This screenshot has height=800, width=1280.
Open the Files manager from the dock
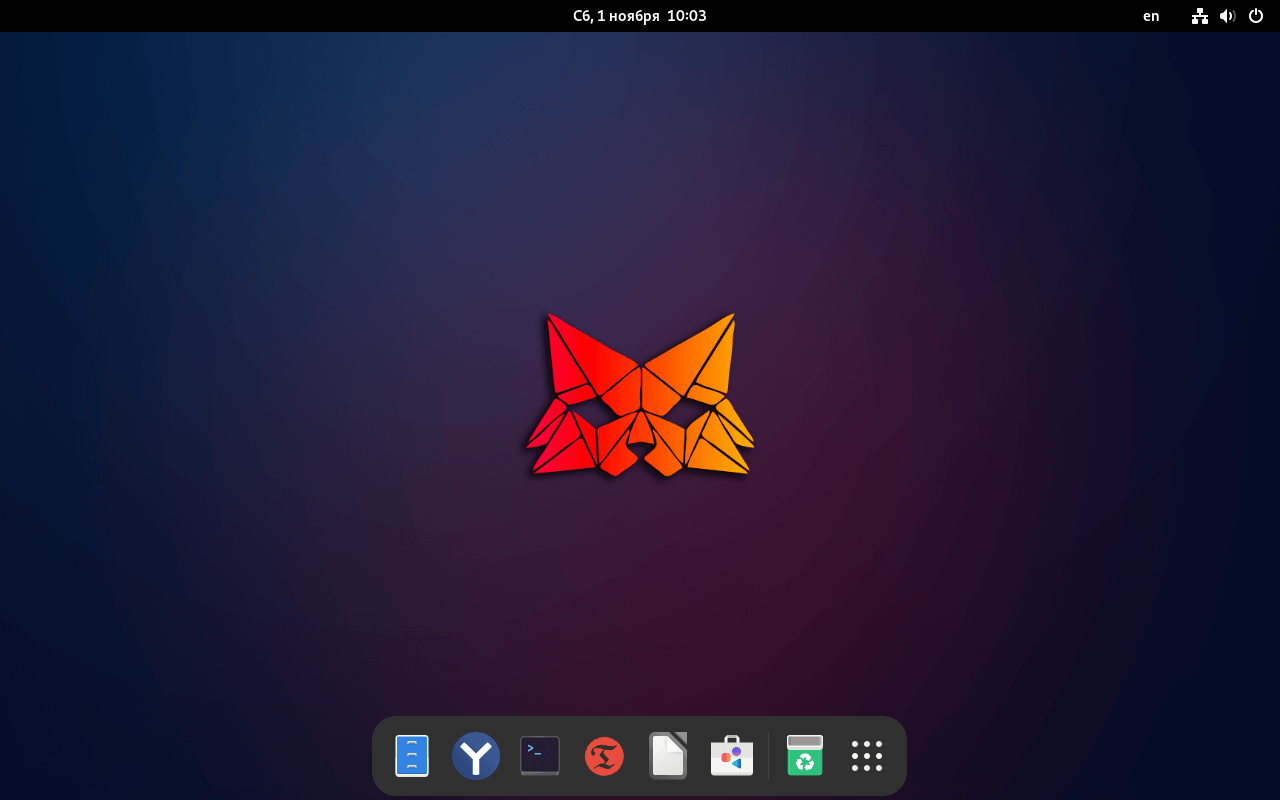click(412, 756)
